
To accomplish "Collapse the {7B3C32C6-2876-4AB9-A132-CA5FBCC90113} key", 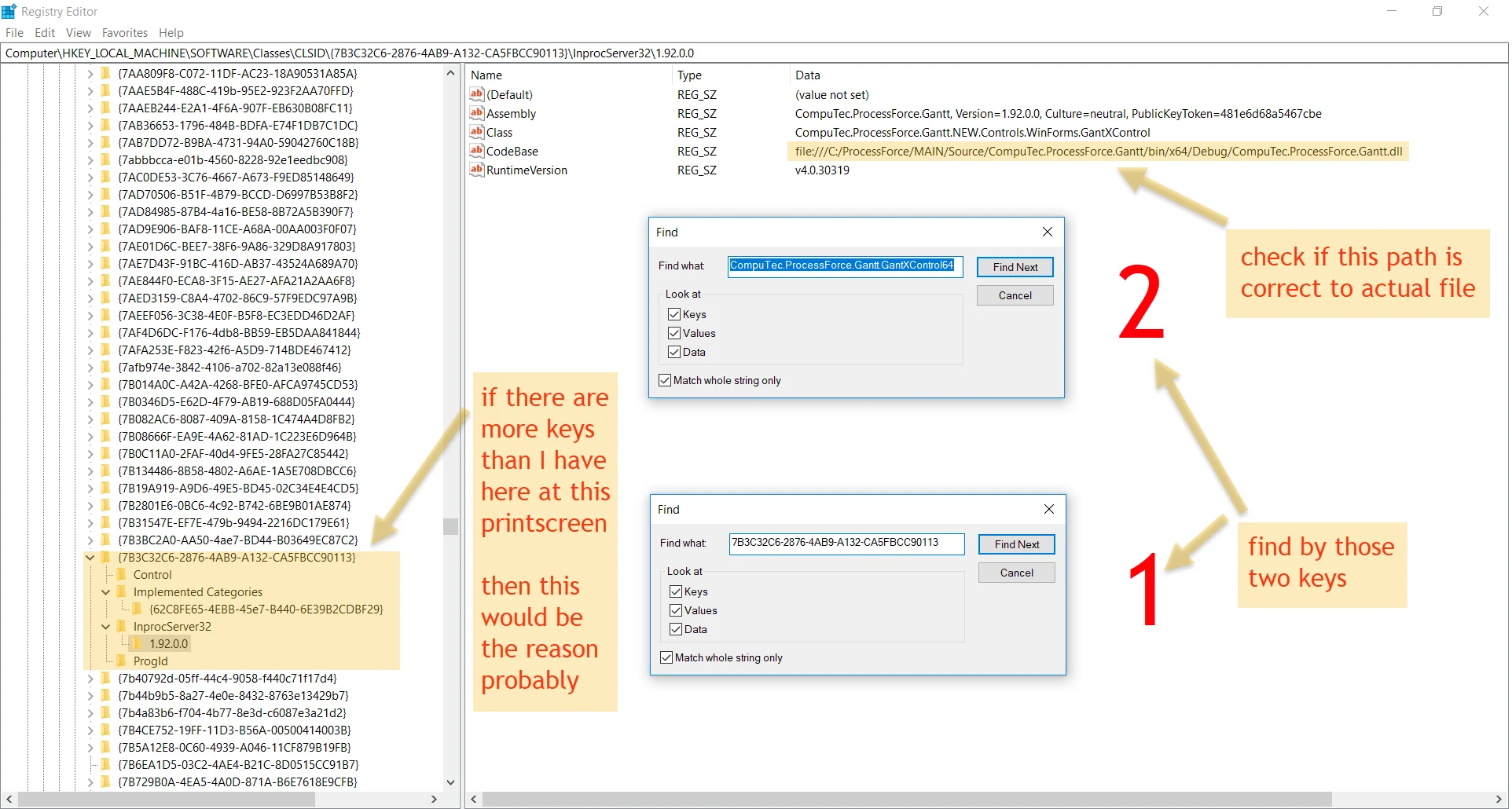I will 90,557.
